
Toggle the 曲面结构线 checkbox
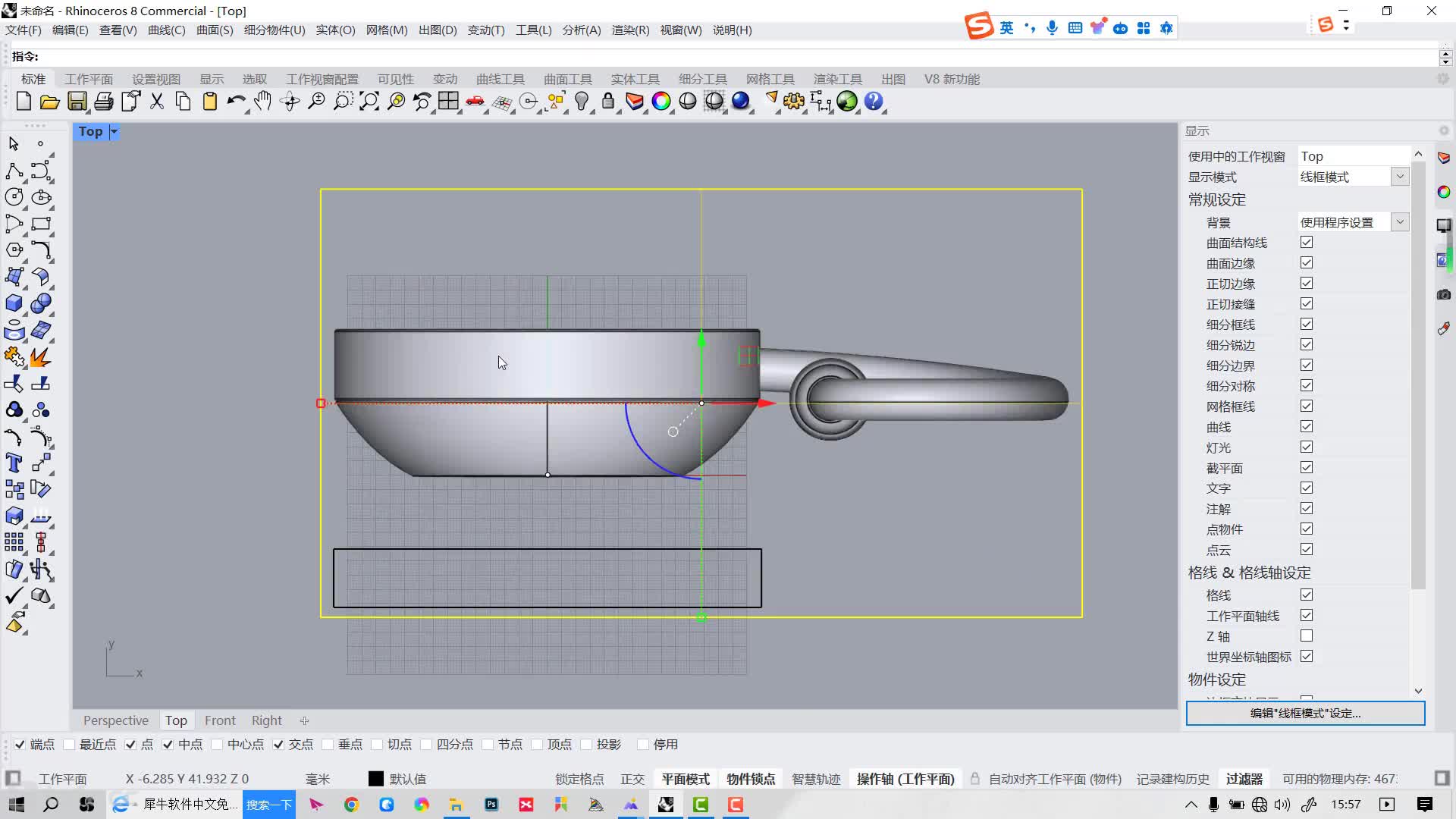click(1307, 243)
